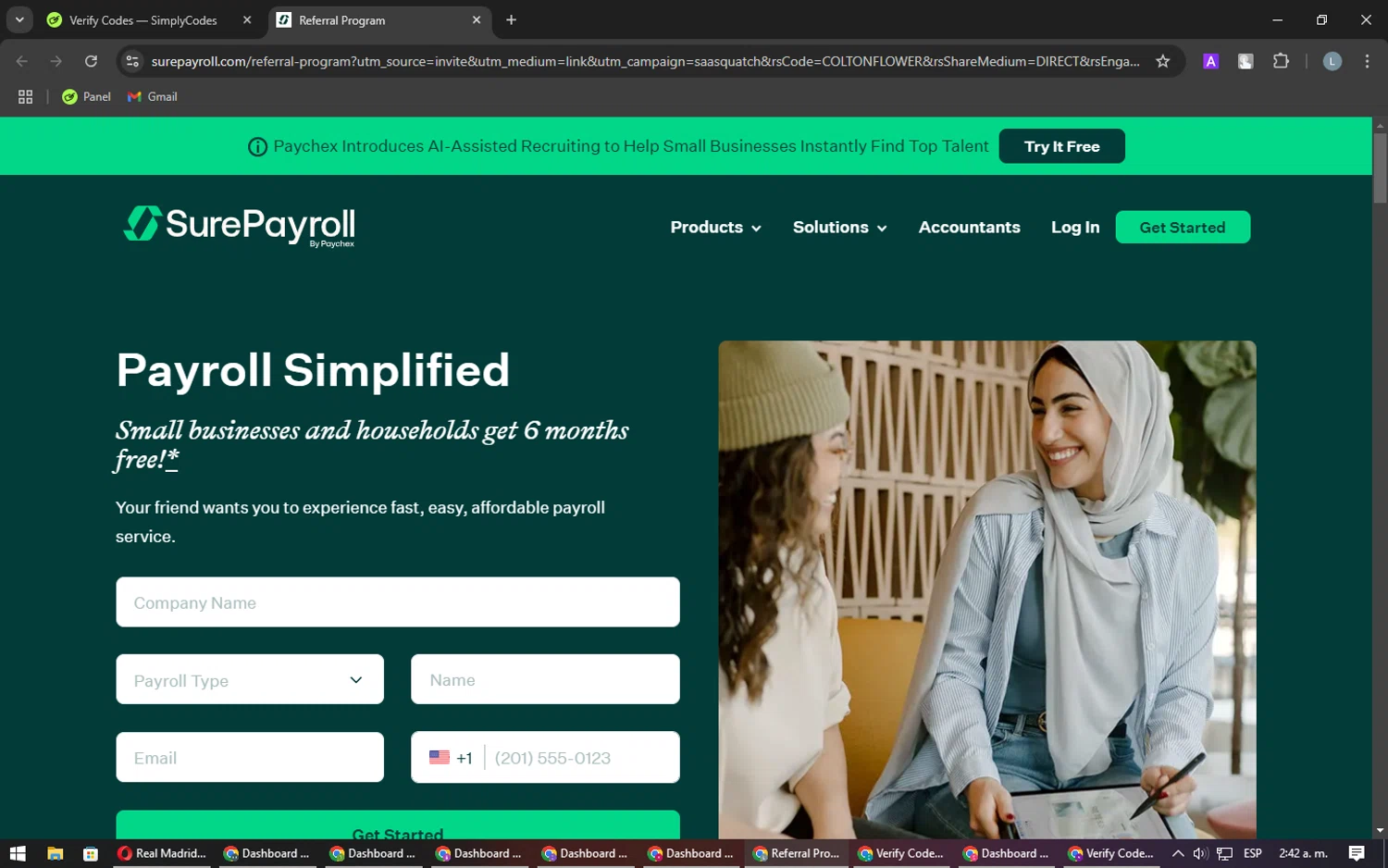Open the Gmail bookmark
Image resolution: width=1388 pixels, height=868 pixels.
click(152, 96)
